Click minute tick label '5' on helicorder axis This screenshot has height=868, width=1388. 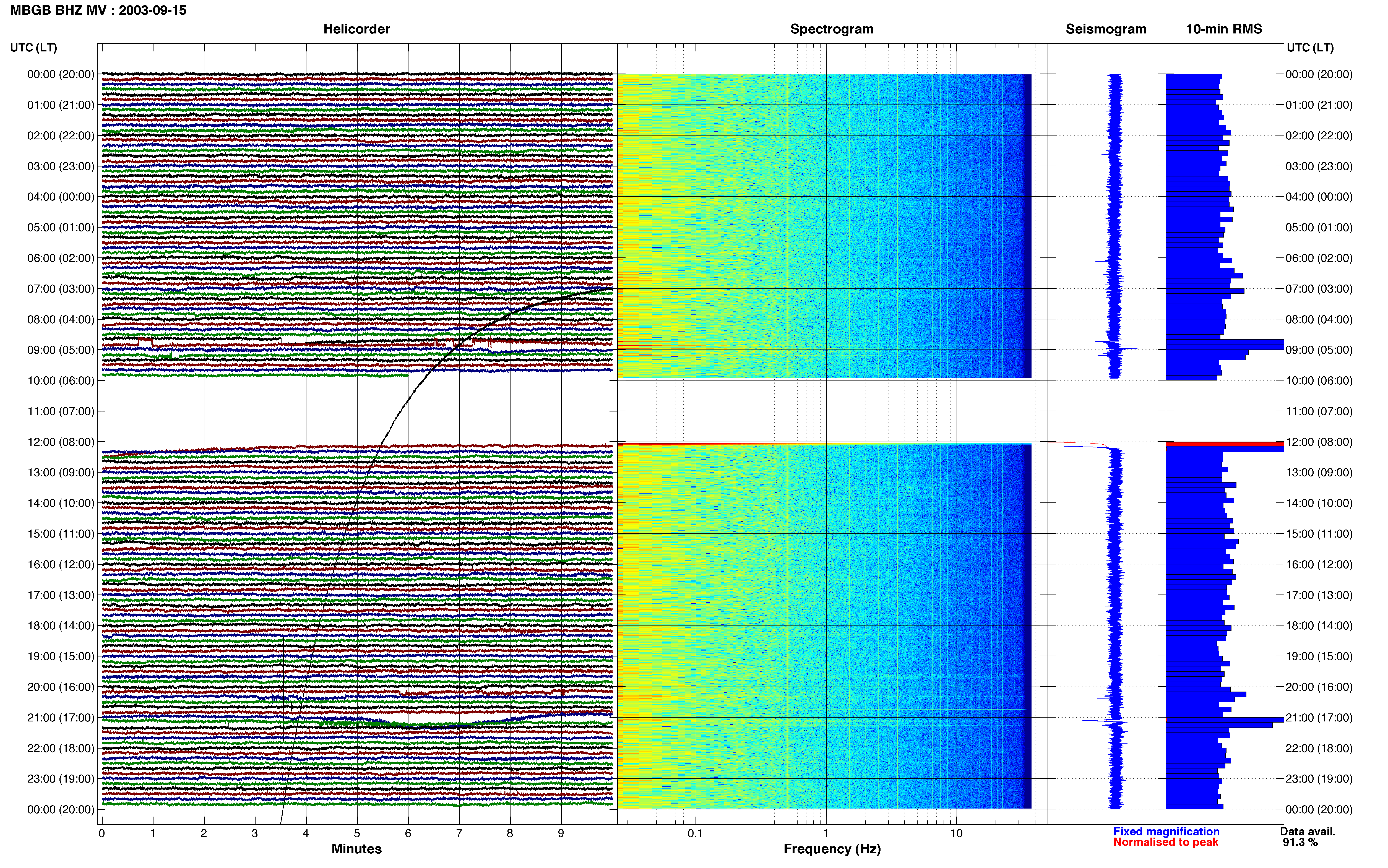coord(357,833)
